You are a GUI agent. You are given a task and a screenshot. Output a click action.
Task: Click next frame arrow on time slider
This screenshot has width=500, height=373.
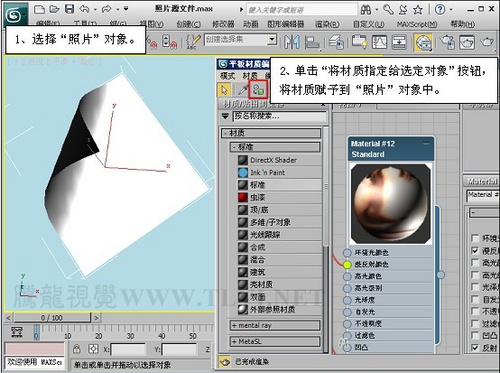[96, 318]
